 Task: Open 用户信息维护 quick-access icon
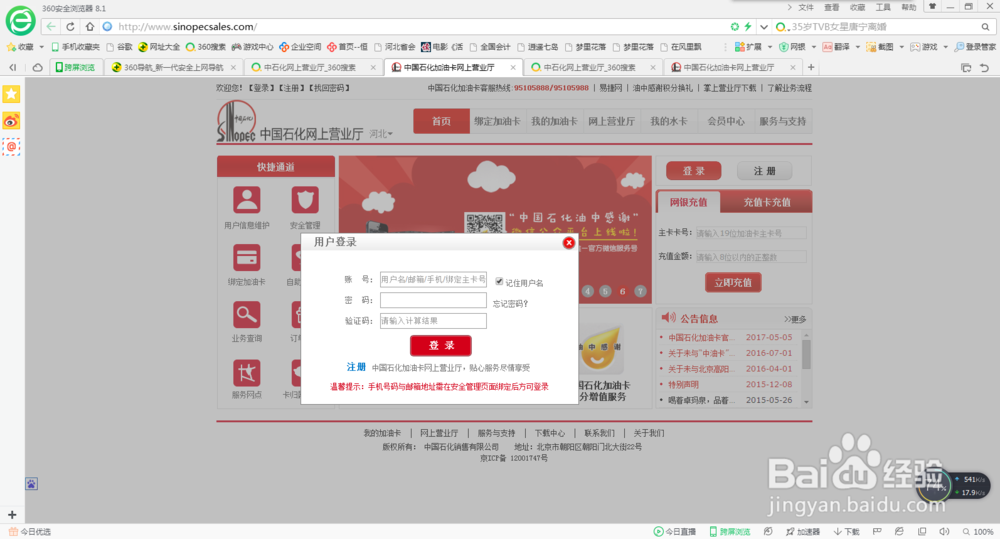click(247, 200)
